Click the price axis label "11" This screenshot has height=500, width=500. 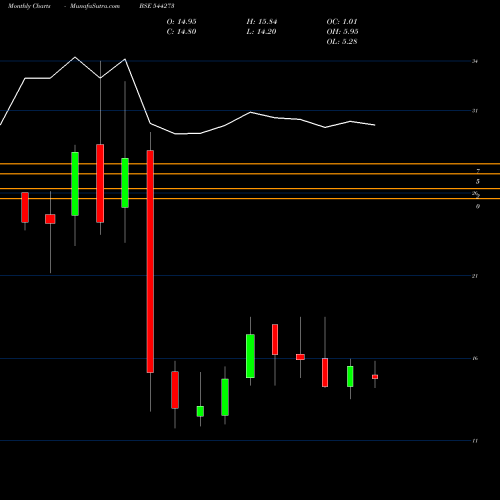[x=475, y=441]
